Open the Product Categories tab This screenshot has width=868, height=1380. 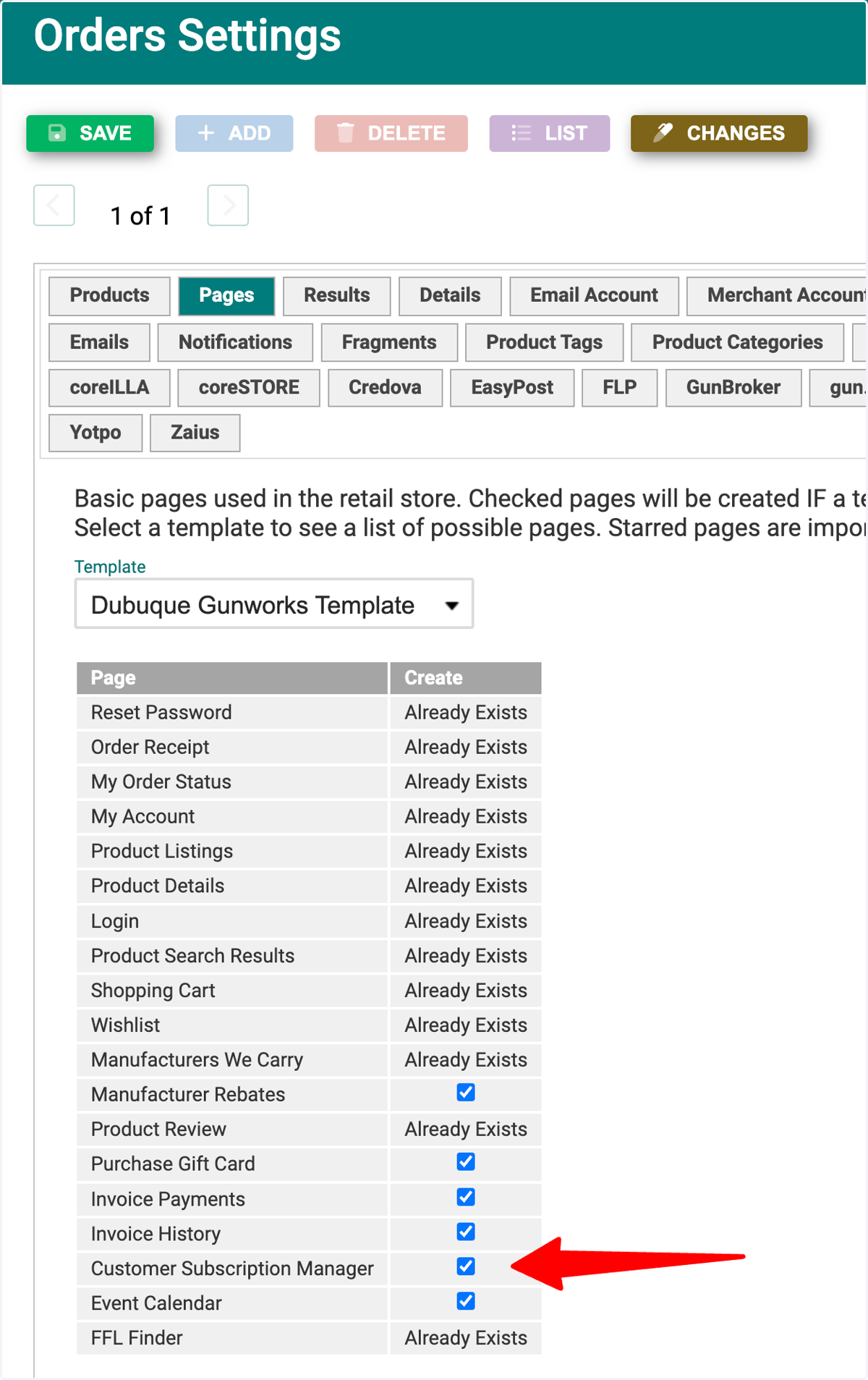point(737,342)
